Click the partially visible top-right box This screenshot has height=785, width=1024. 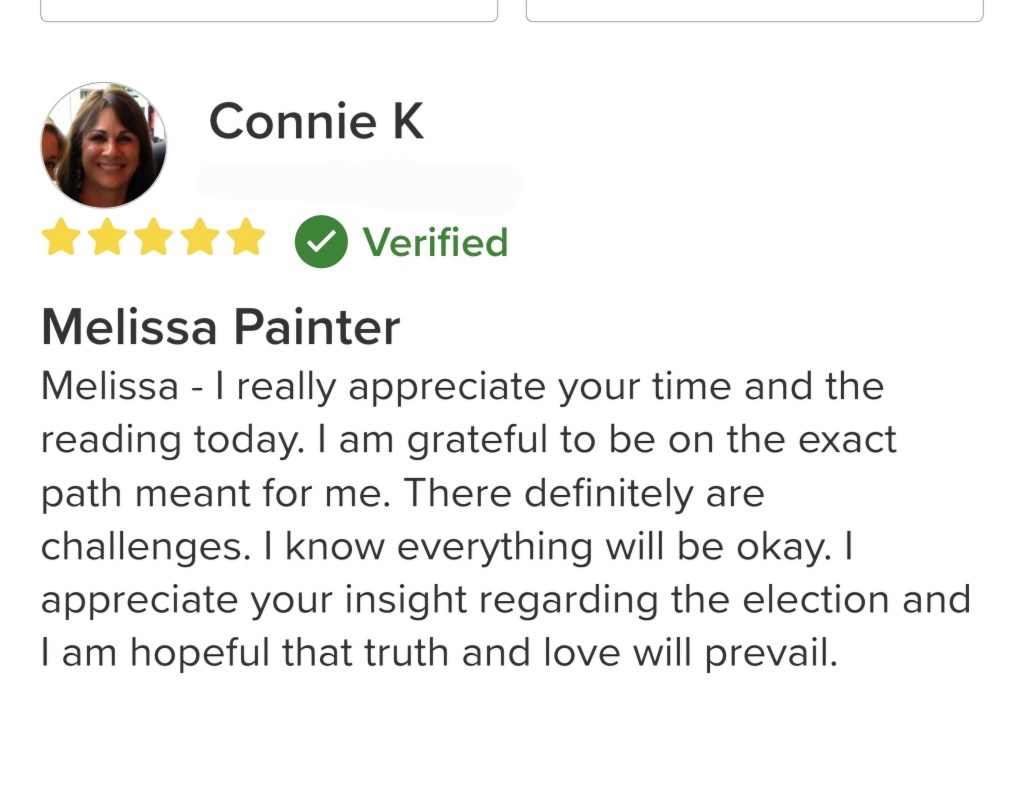coord(754,10)
